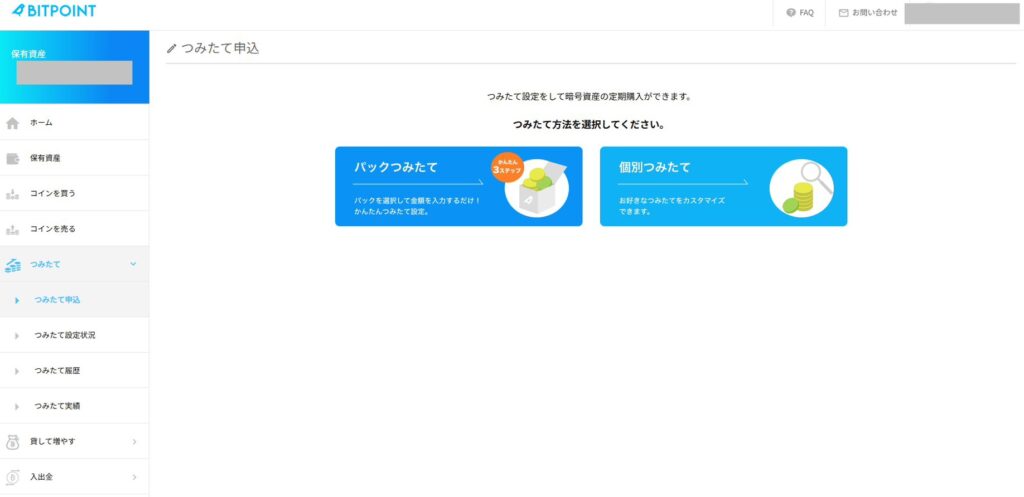Click the FAQ link in header

tap(806, 13)
